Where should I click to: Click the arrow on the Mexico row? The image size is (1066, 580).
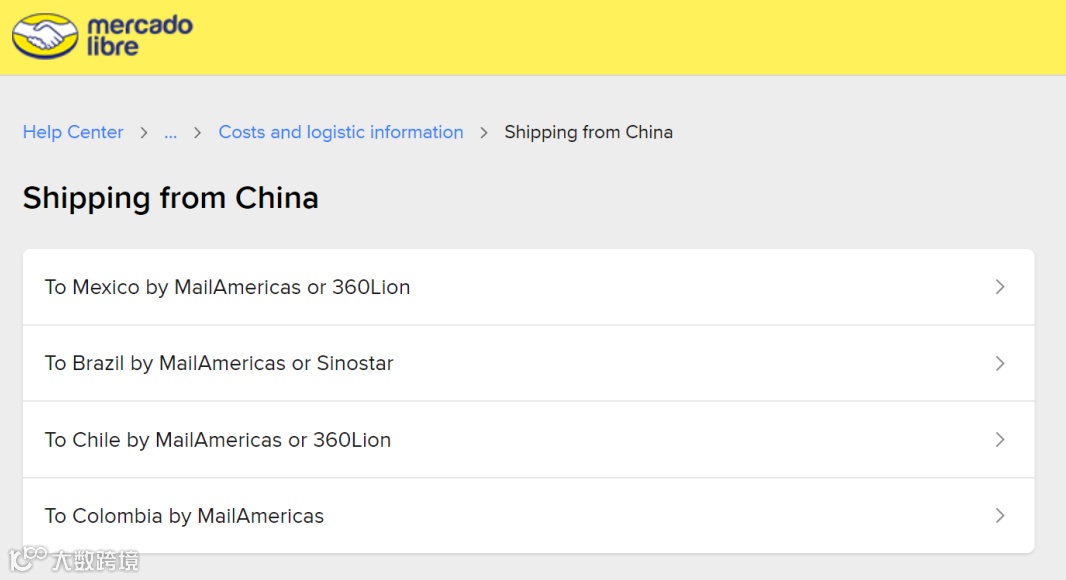click(x=999, y=287)
